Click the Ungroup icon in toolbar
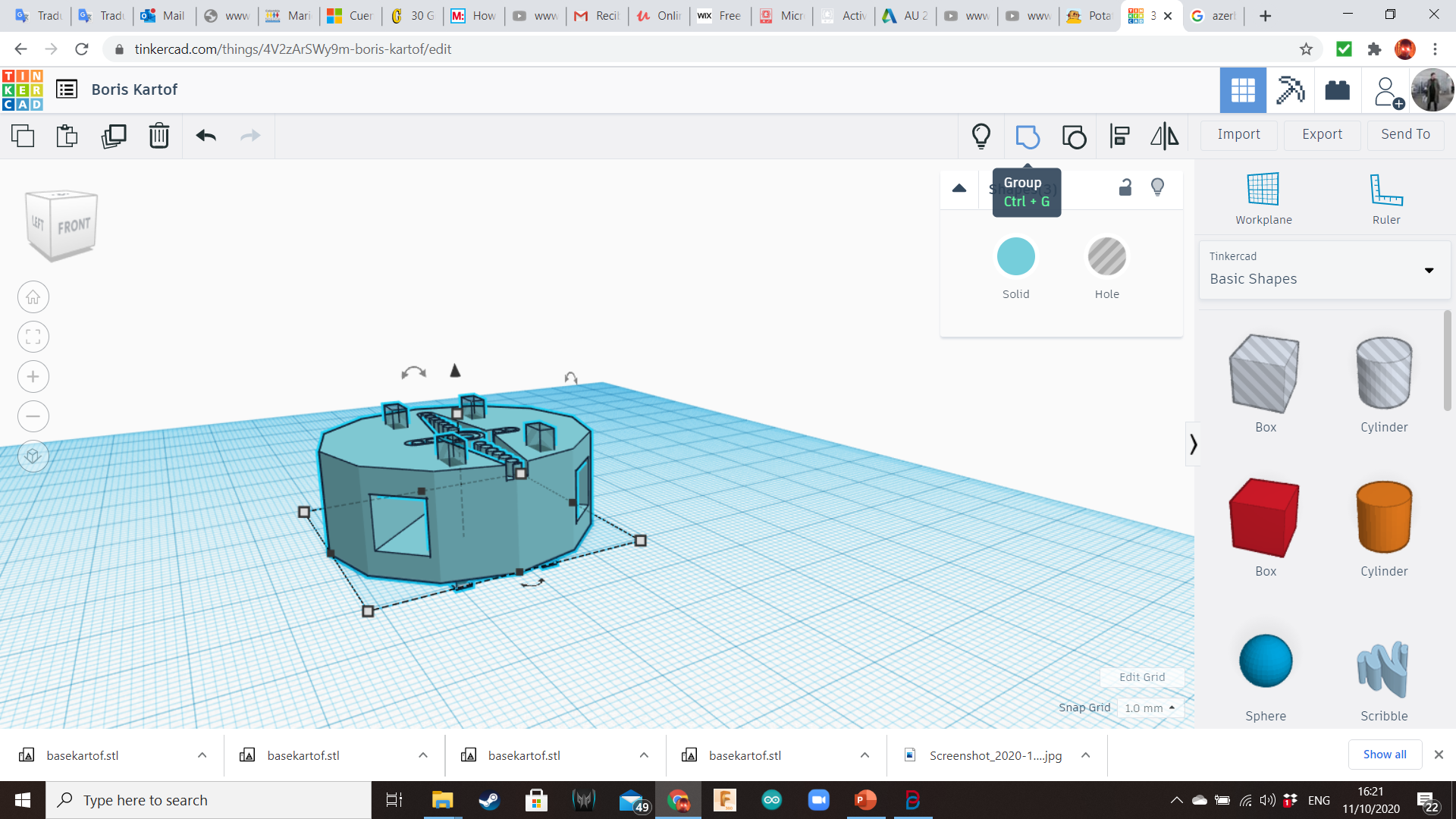The image size is (1456, 819). tap(1074, 136)
